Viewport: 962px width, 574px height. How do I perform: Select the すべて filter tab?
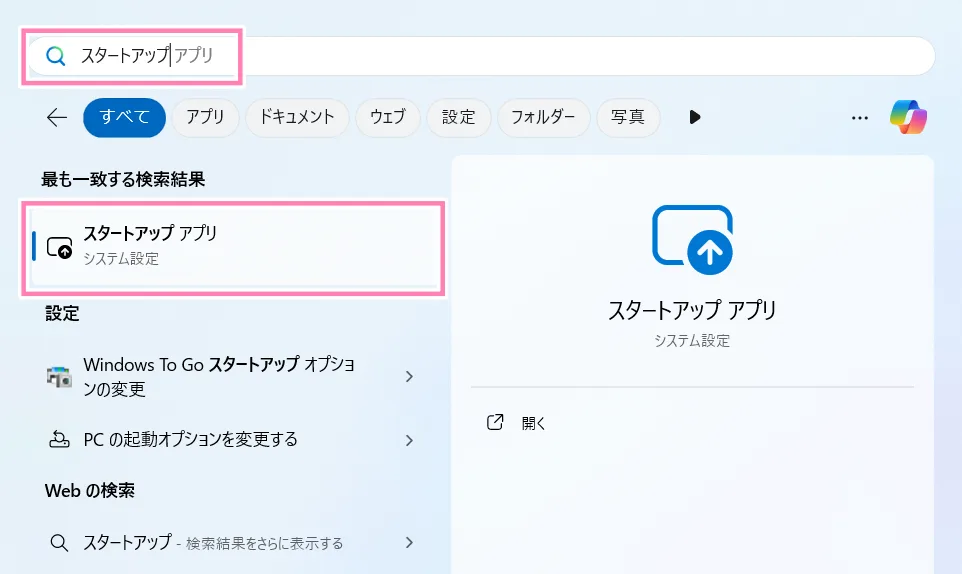[124, 117]
